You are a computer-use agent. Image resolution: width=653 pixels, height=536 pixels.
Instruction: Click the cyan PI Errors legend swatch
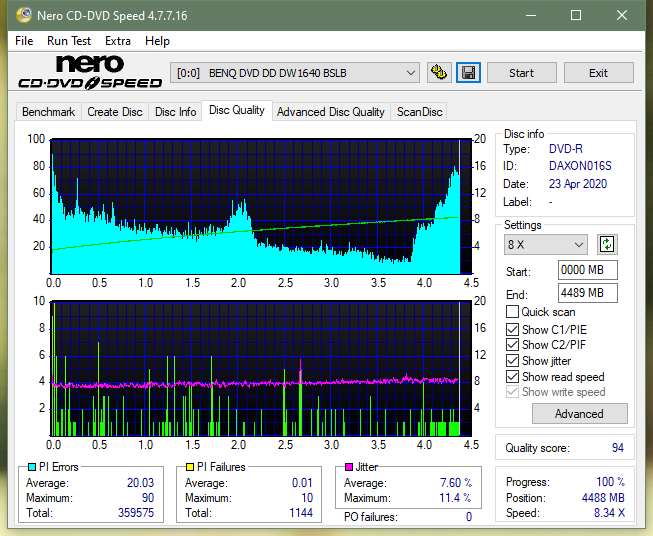[32, 467]
